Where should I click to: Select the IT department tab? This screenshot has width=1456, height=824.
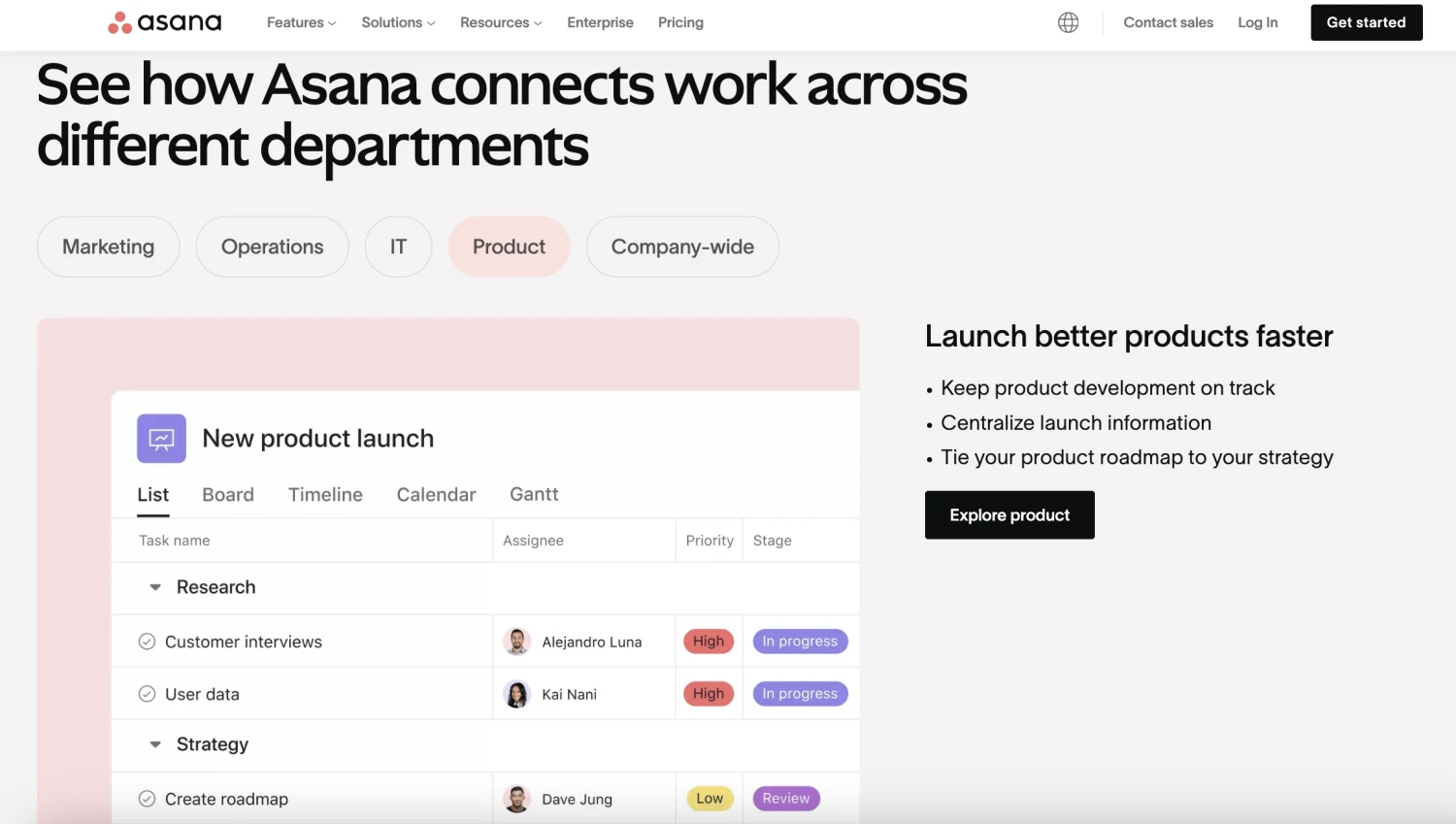click(x=398, y=247)
